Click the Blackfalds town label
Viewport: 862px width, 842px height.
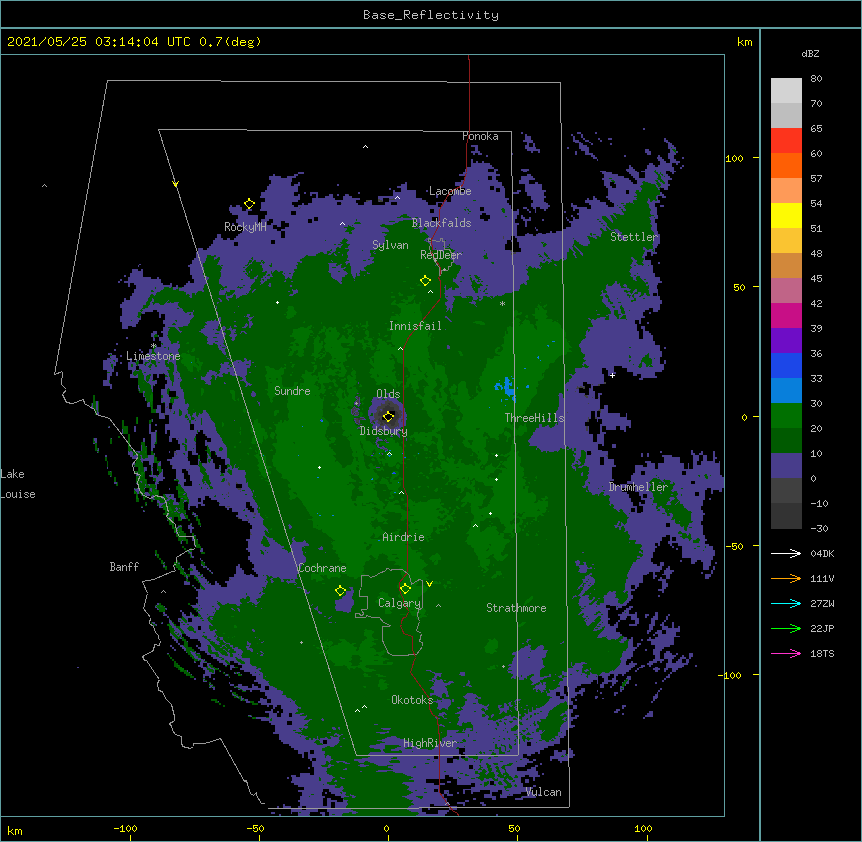coord(441,223)
